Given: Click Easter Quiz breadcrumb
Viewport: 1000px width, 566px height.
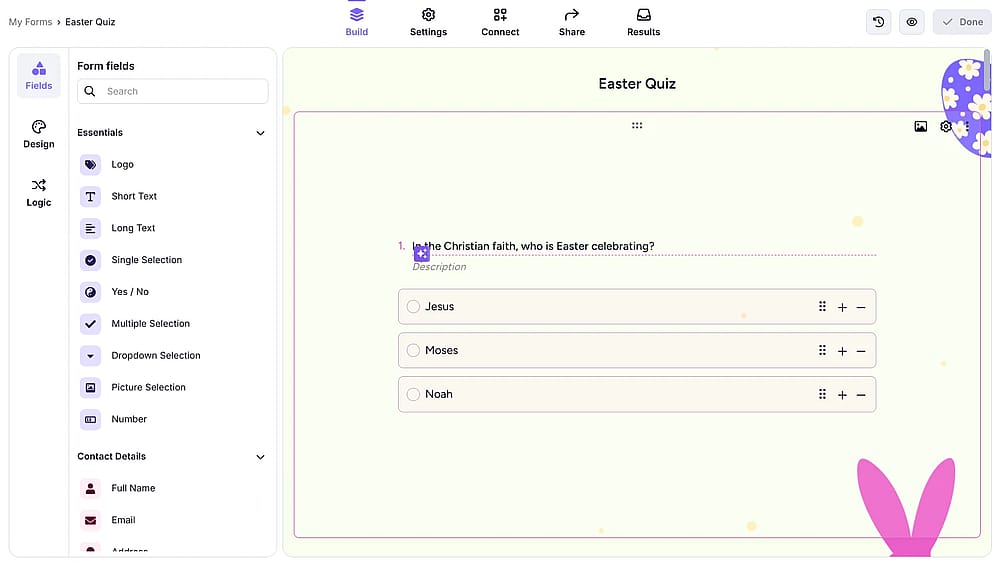Looking at the screenshot, I should [x=90, y=22].
